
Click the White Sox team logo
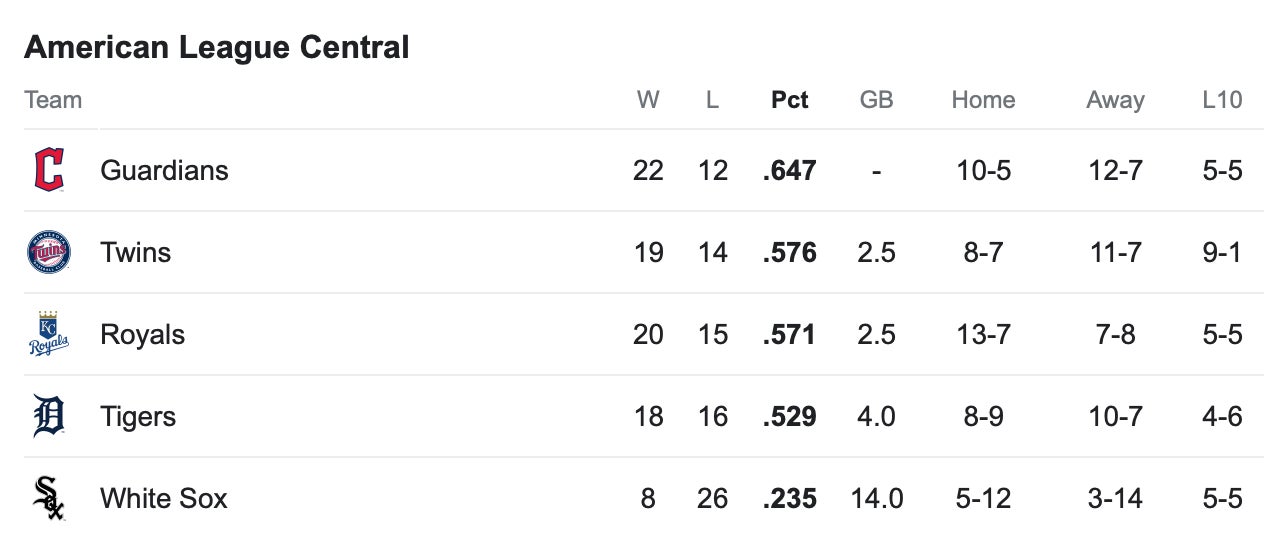(x=49, y=498)
